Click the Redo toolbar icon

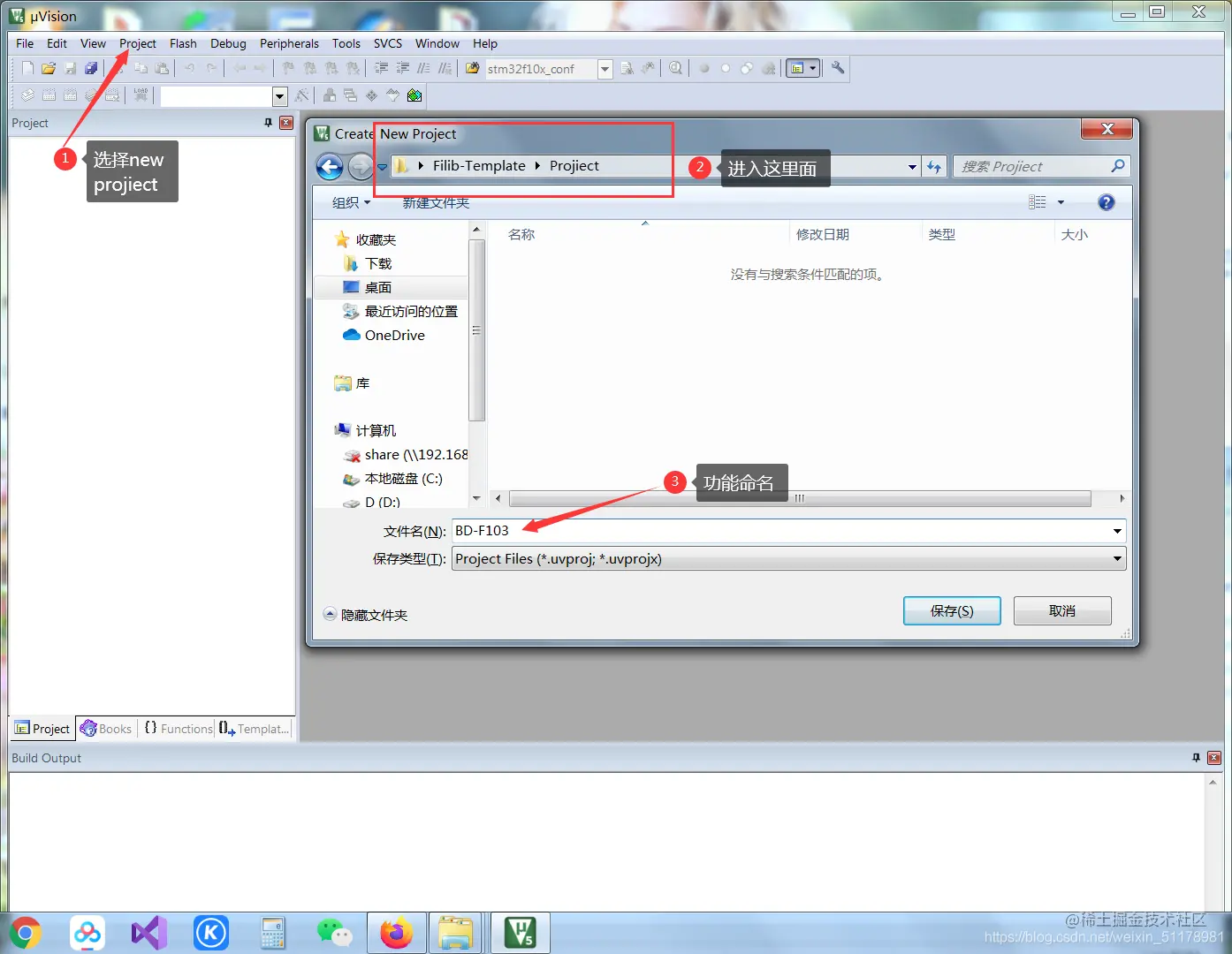[x=211, y=68]
